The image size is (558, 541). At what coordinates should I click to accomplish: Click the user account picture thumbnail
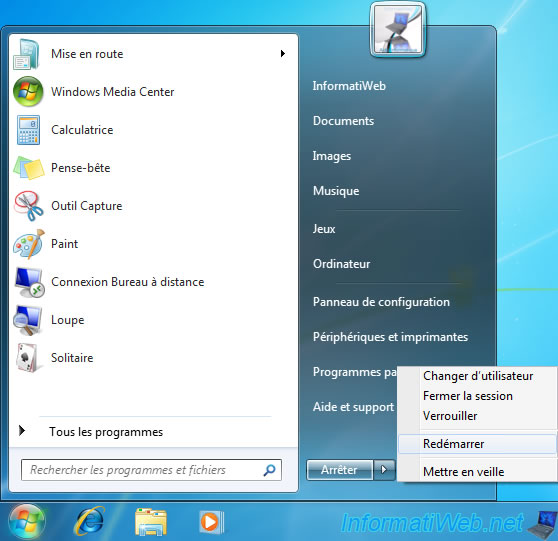[x=398, y=30]
